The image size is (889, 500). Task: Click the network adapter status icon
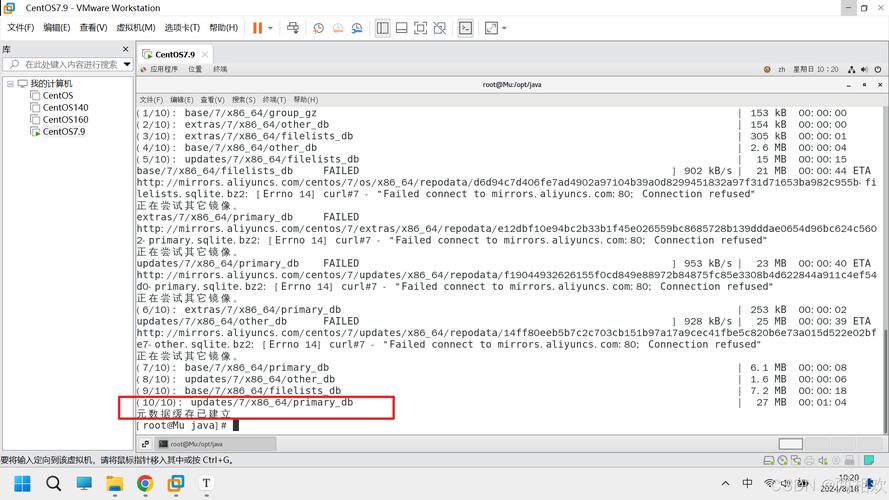coord(796,460)
